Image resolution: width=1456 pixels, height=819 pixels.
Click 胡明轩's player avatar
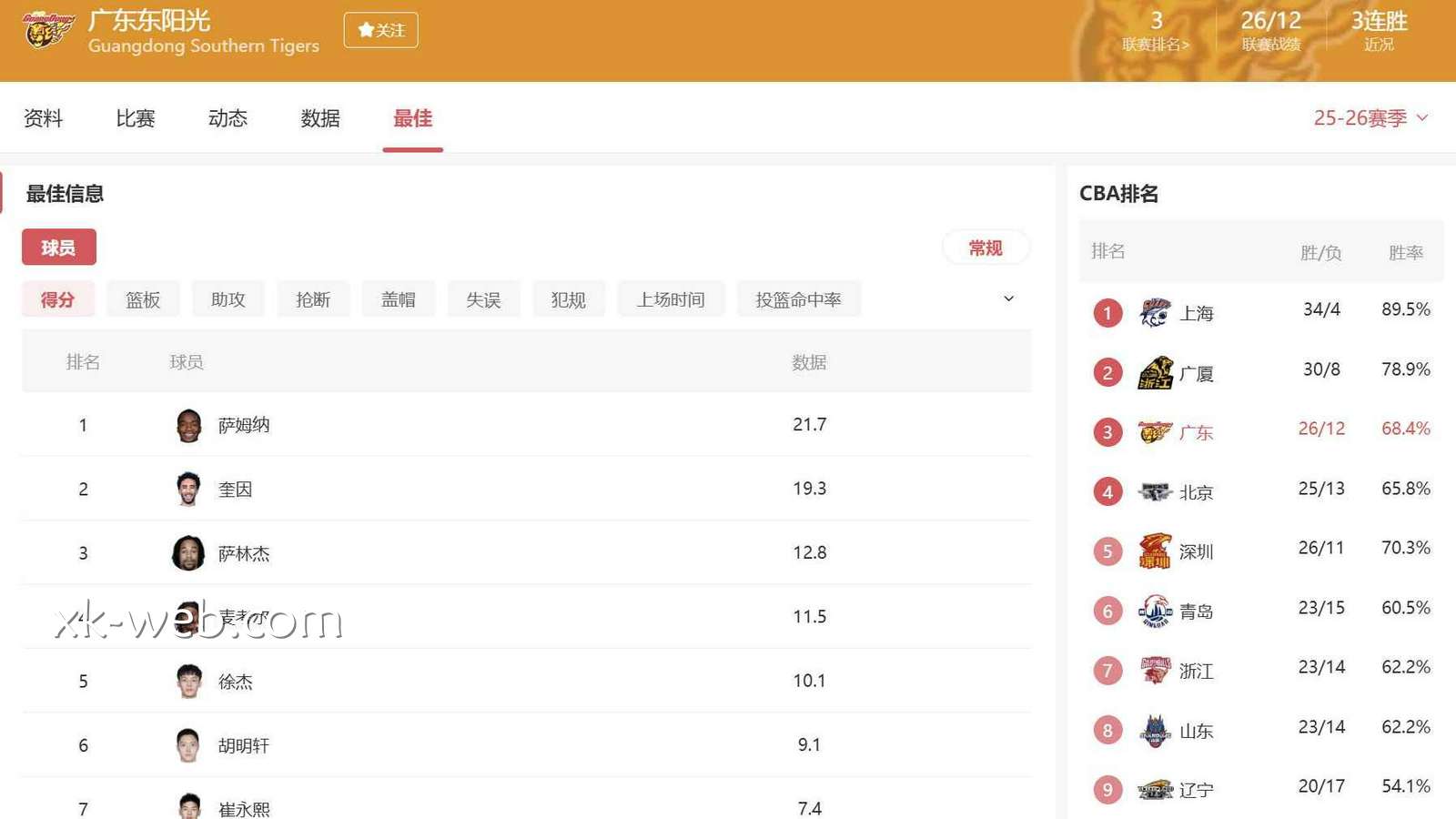(188, 745)
